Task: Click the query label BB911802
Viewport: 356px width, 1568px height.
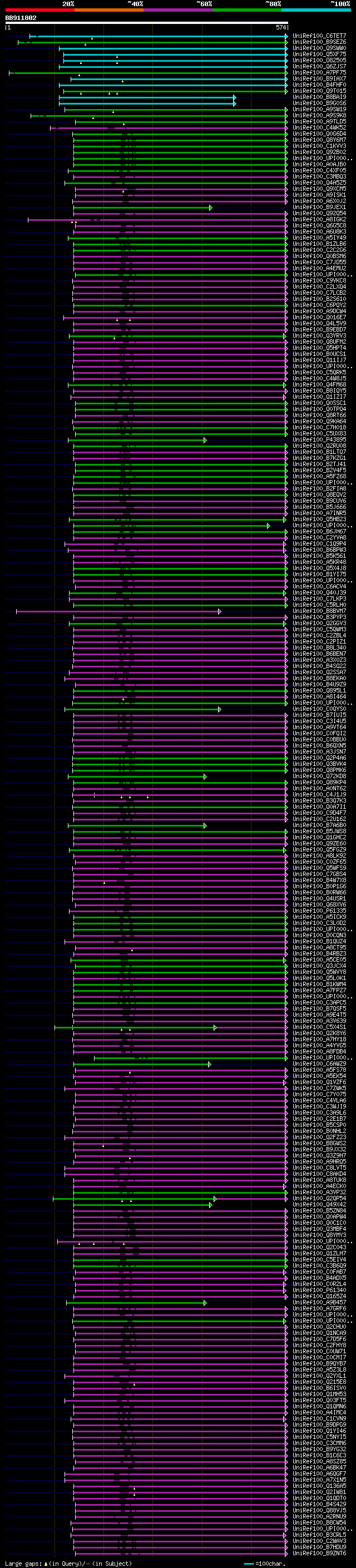Action: [21, 18]
